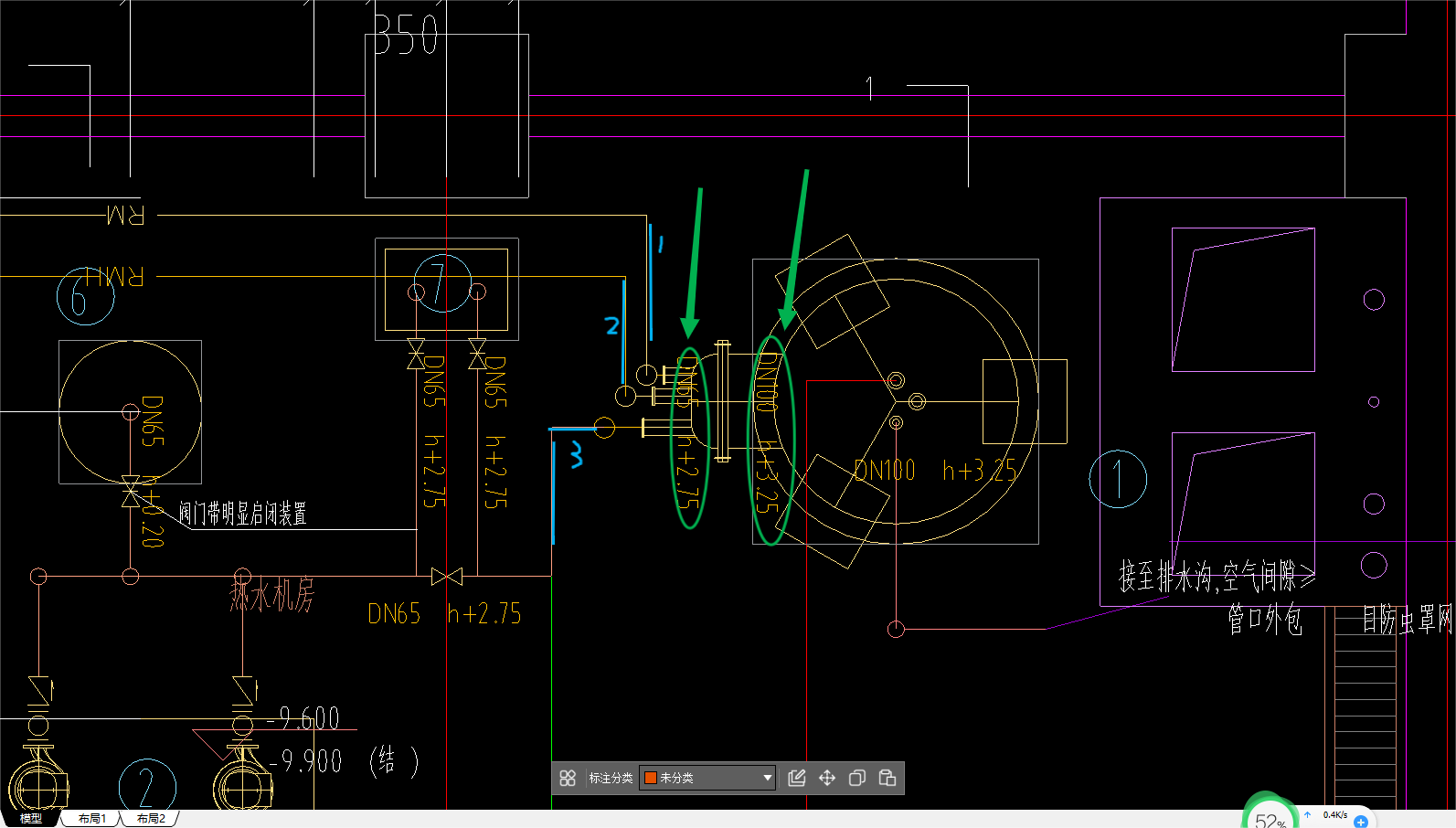Click the valve symbol on the h+2.75 pipe near 热水机房
This screenshot has width=1456, height=828.
tap(447, 577)
